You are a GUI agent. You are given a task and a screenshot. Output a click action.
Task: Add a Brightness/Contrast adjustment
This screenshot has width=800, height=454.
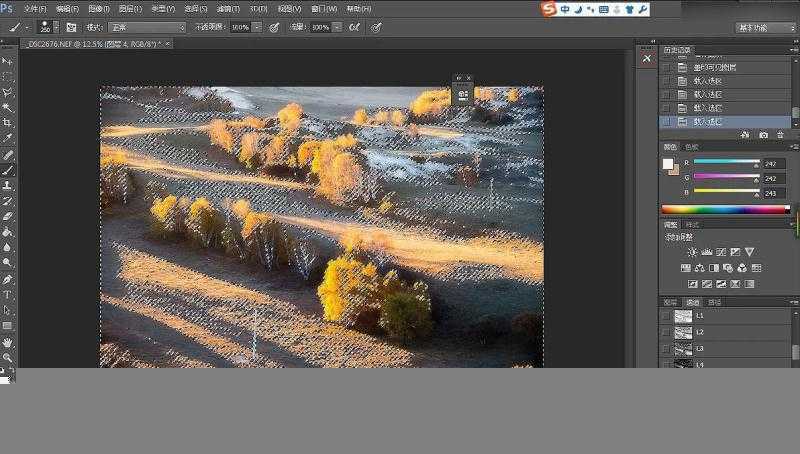pos(692,252)
